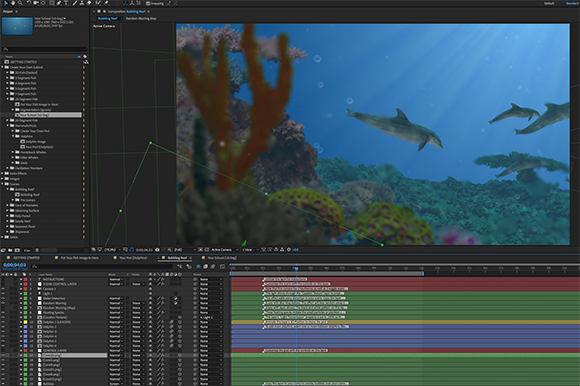Screen dimensions: 580x386
Task: Open Parent dropdown for Caustics Texture layer
Action: point(211,317)
